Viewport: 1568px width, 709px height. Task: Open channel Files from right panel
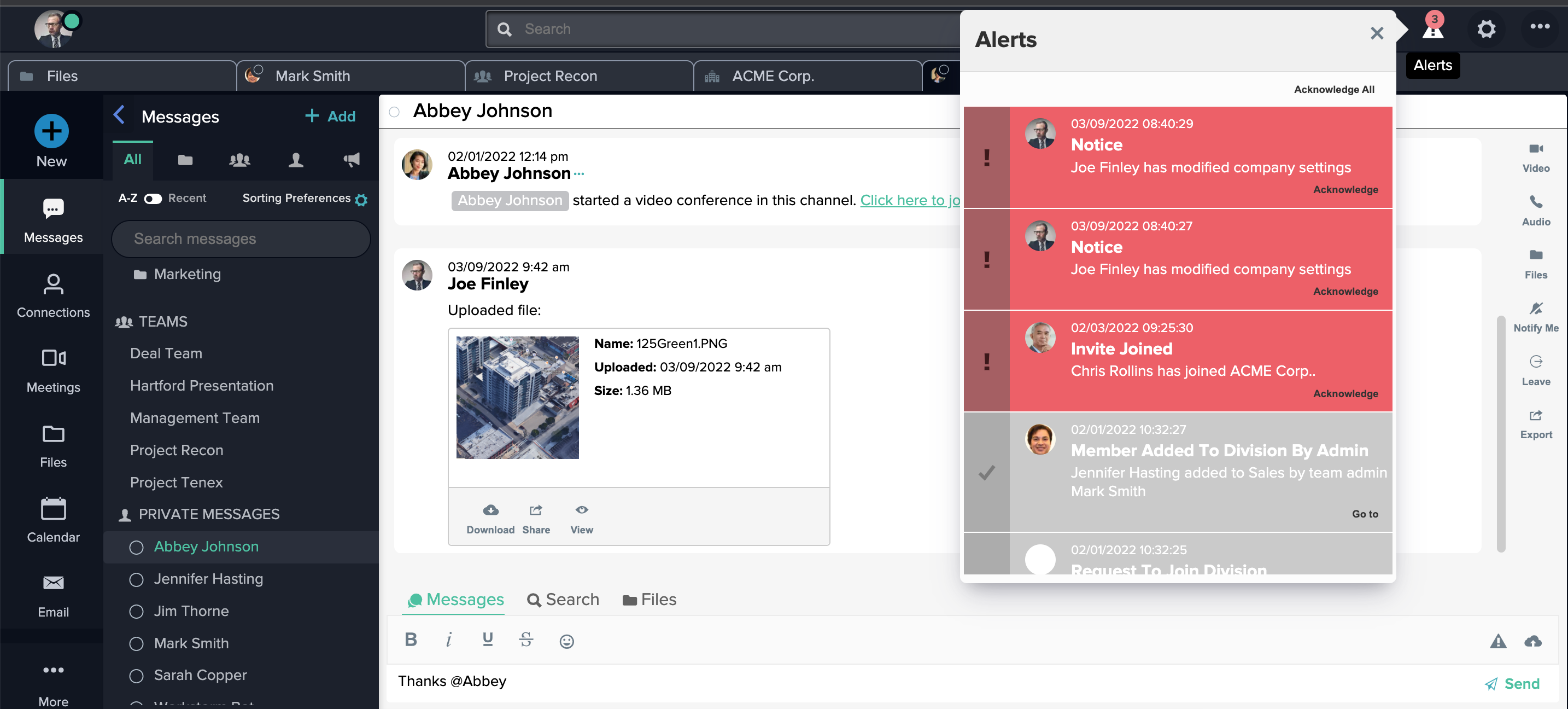[x=1535, y=264]
